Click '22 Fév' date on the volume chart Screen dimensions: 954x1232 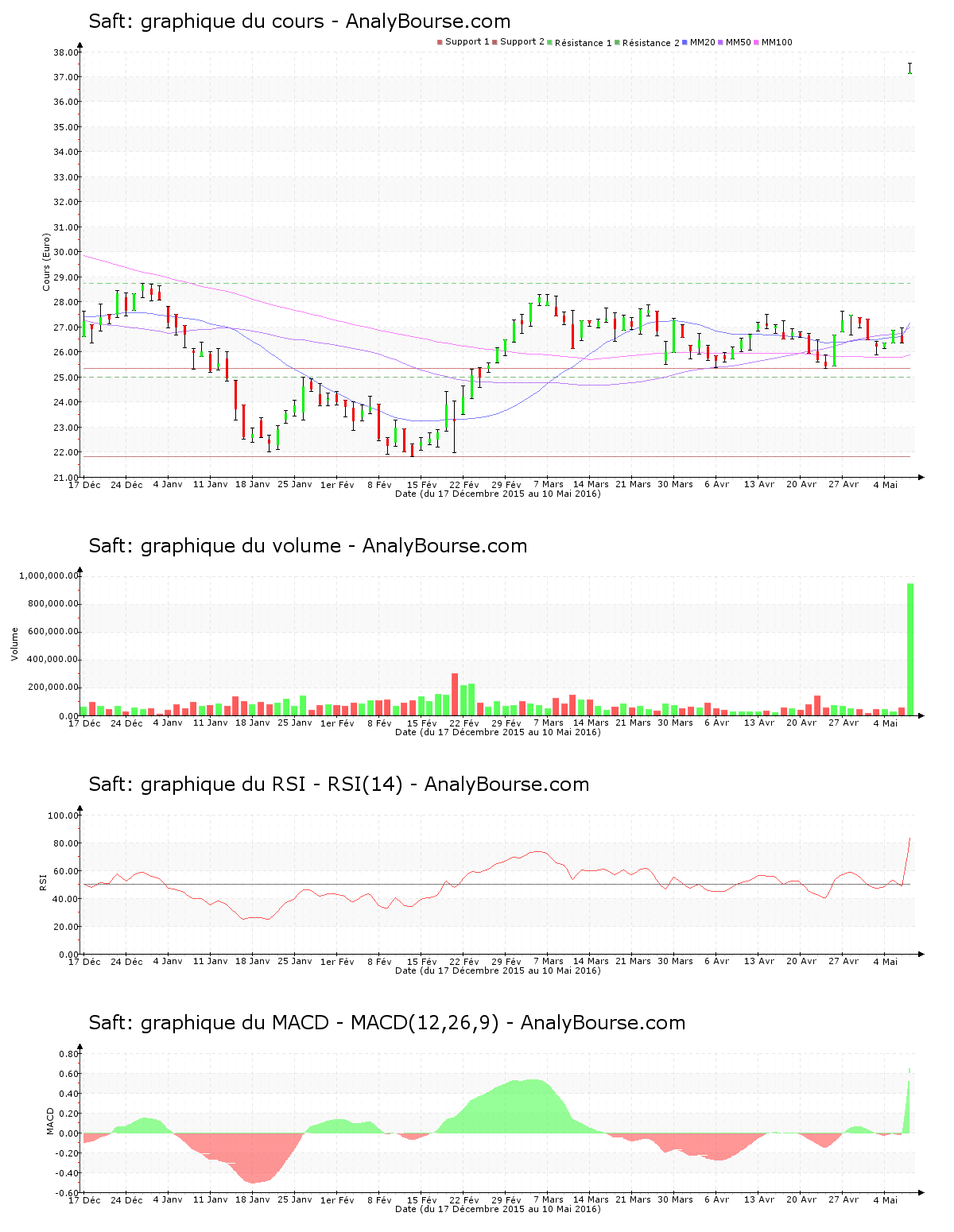464,723
